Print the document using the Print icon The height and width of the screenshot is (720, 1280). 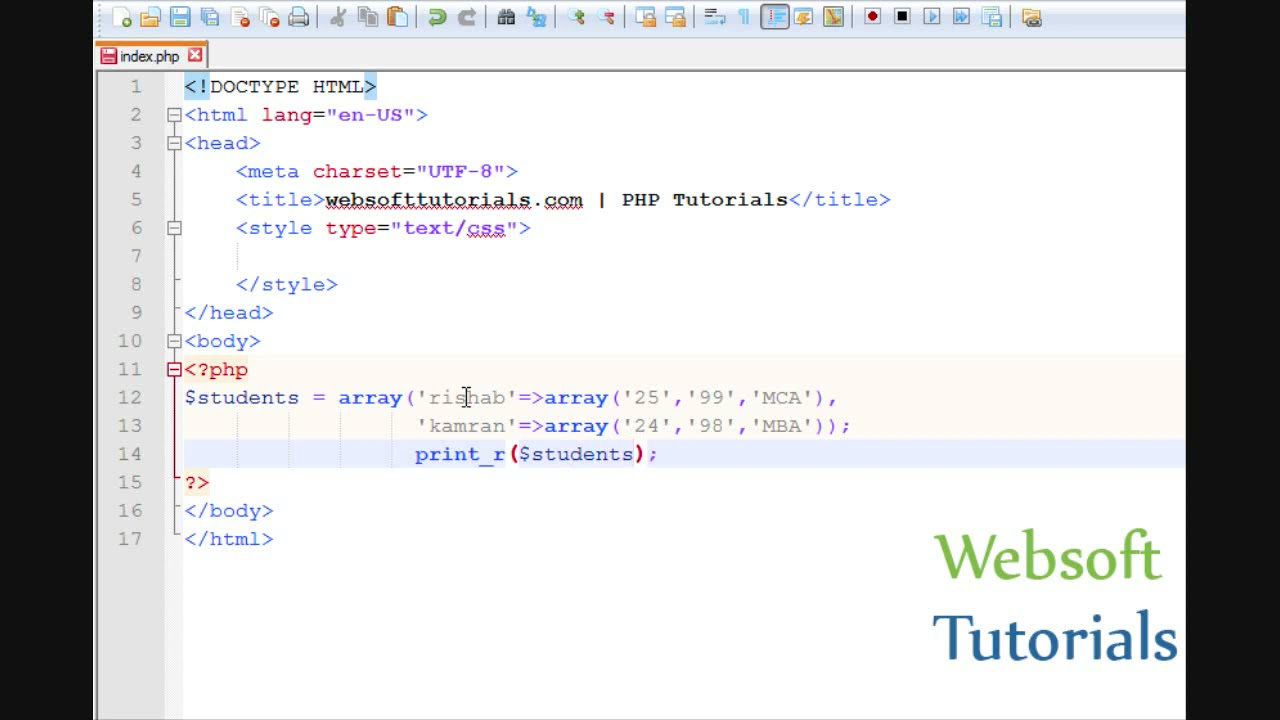[298, 17]
